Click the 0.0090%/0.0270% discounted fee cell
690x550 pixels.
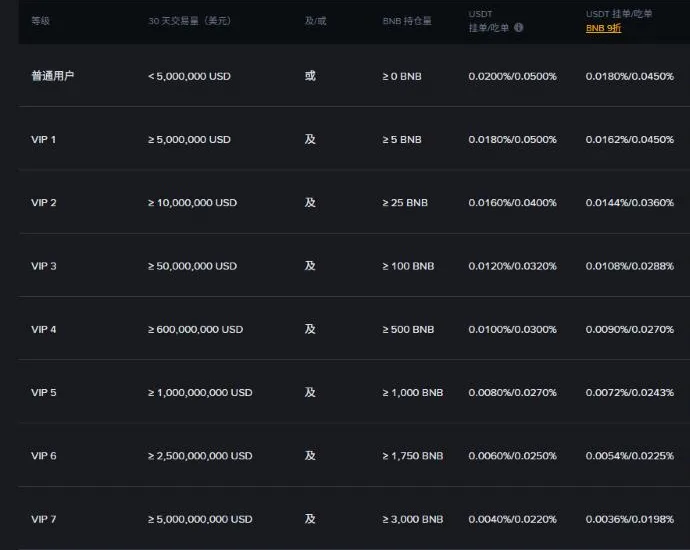coord(630,330)
